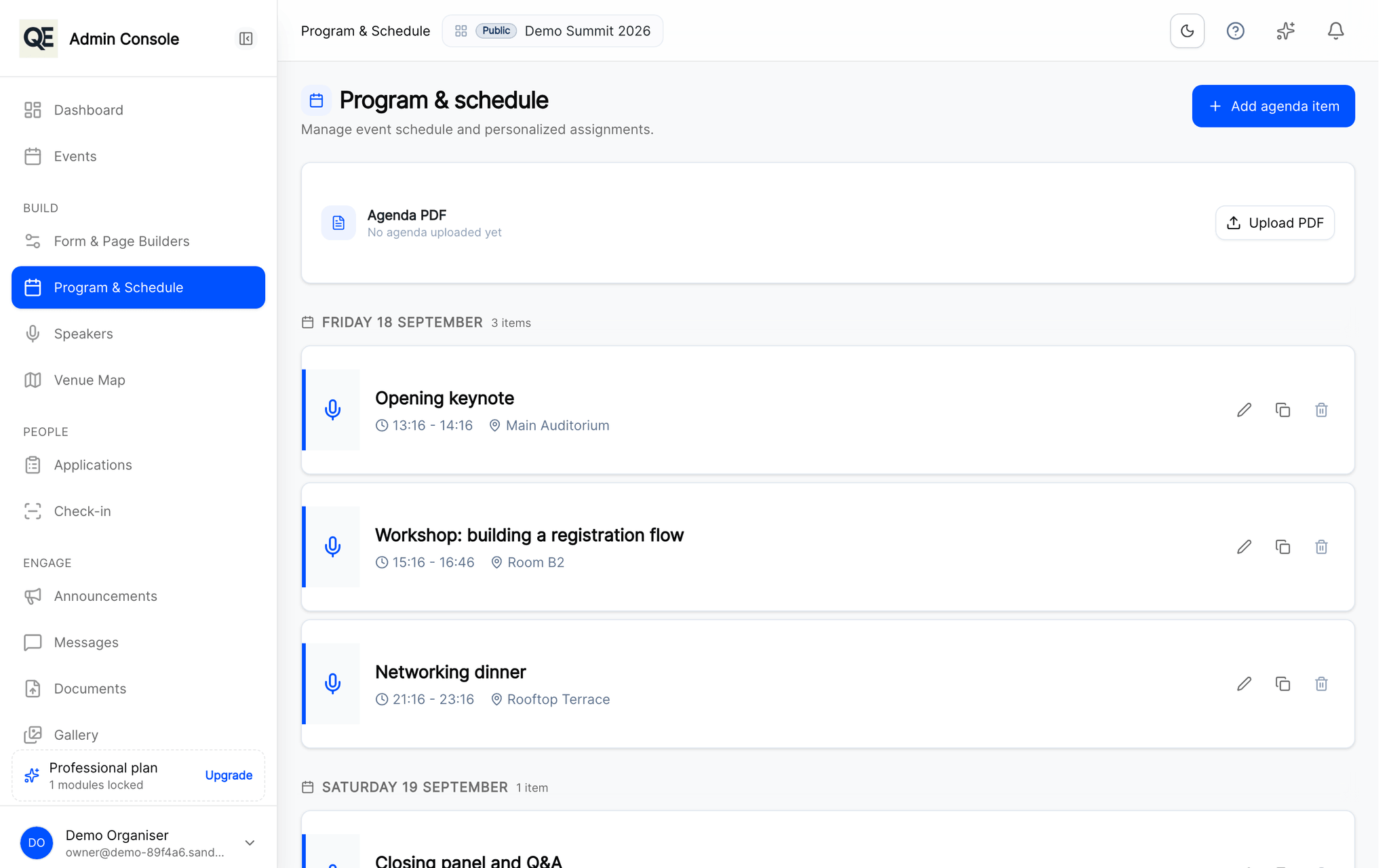Open the Speakers section
Image resolution: width=1389 pixels, height=868 pixels.
pyautogui.click(x=138, y=334)
